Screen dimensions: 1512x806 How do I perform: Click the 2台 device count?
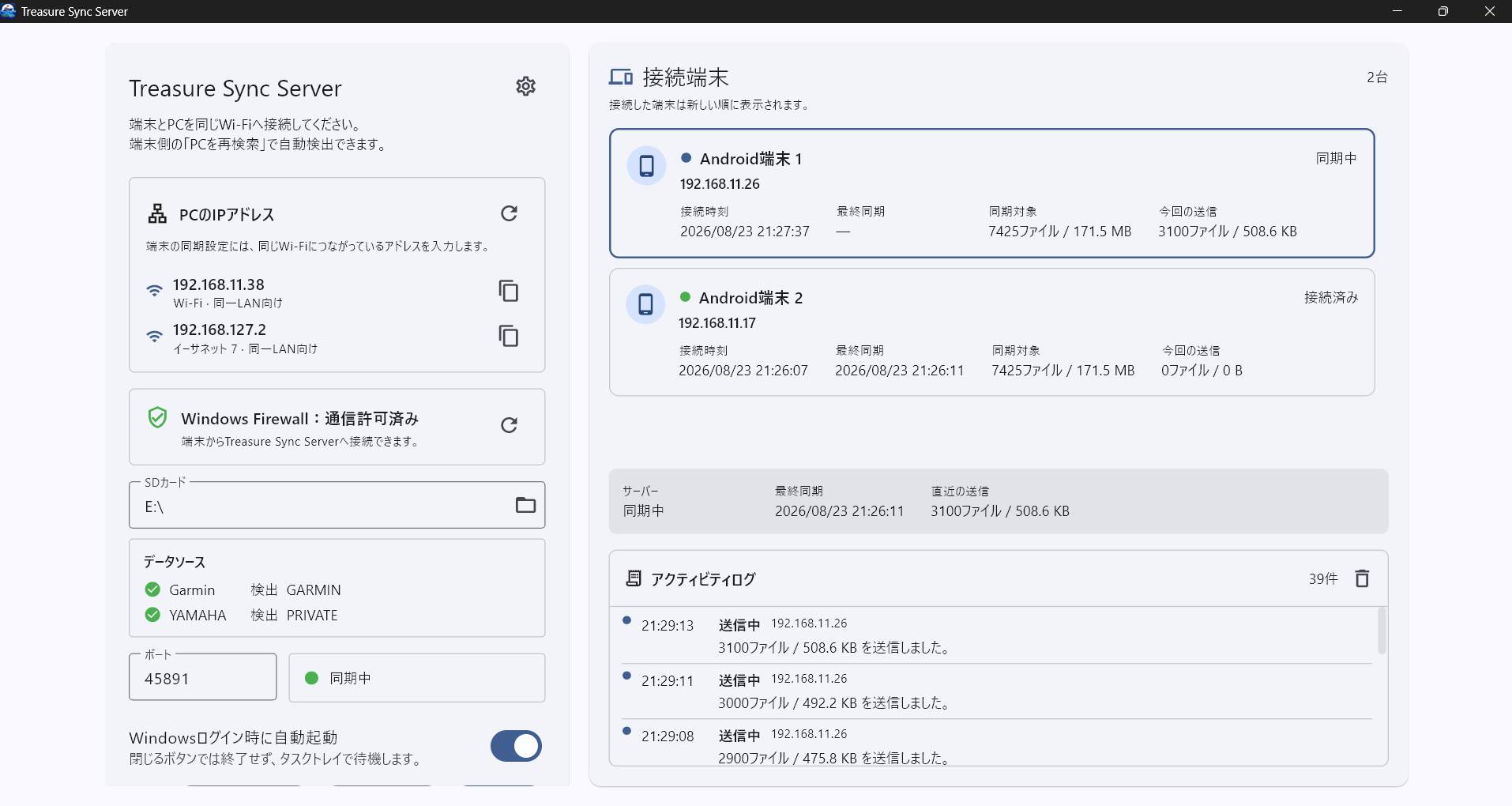point(1377,77)
